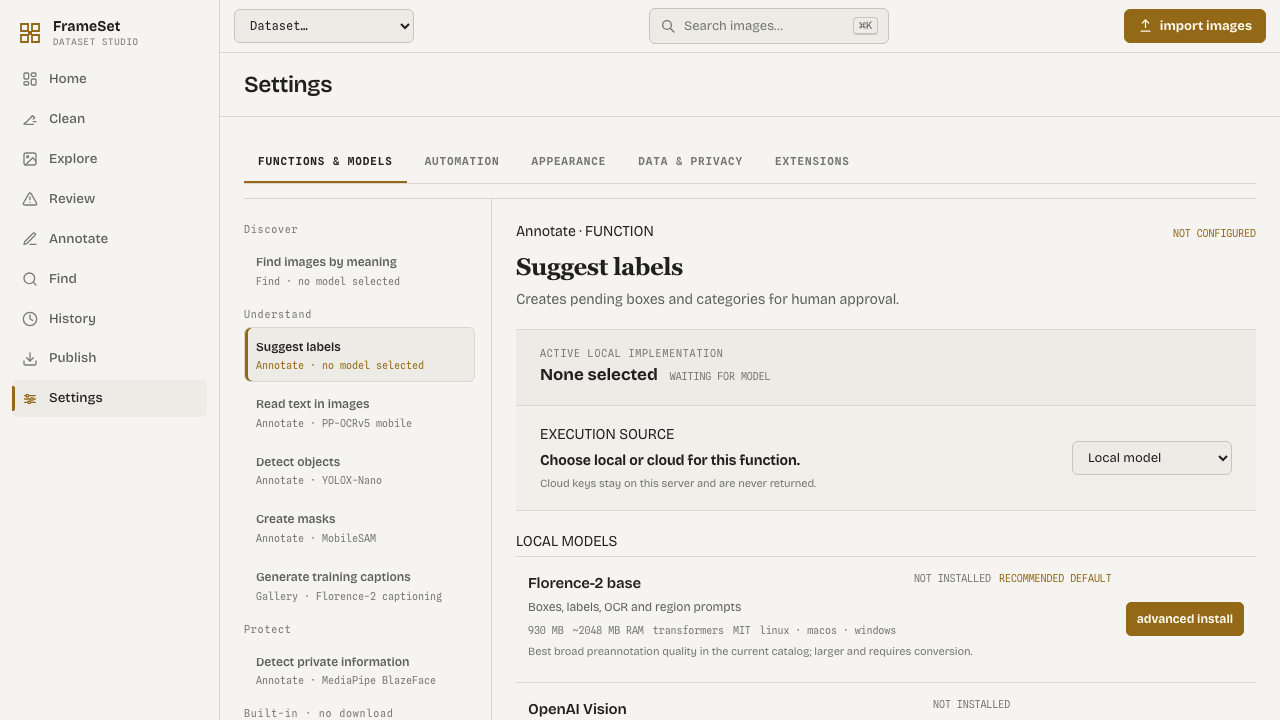Click the OpenAI Vision model name
Viewport: 1280px width, 720px height.
point(577,709)
